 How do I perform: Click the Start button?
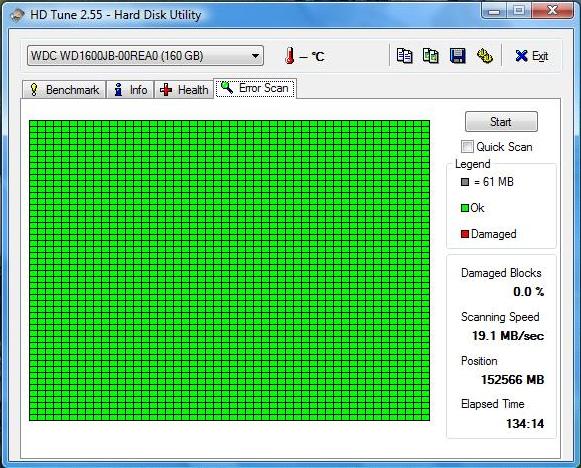click(501, 122)
